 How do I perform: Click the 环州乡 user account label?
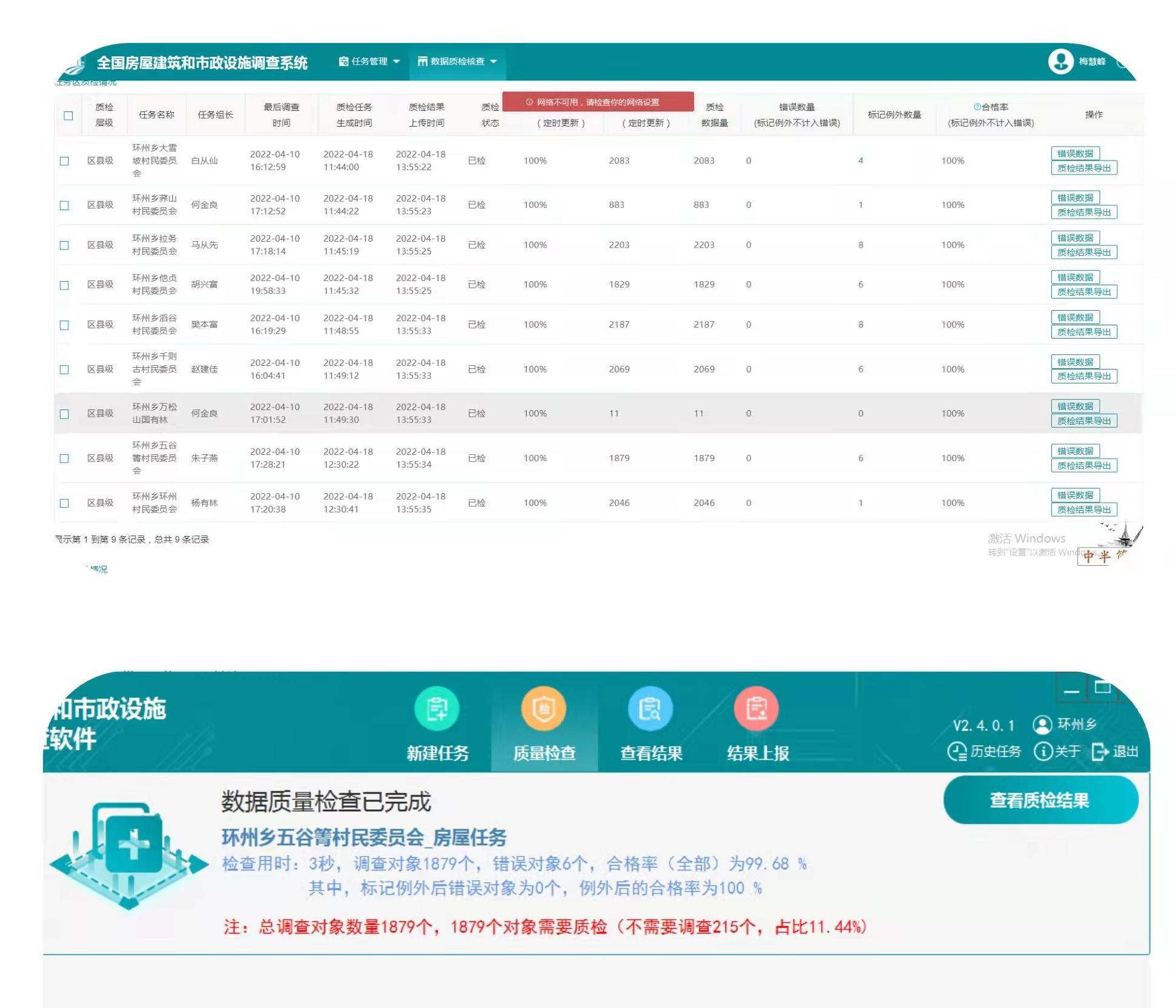(1076, 724)
